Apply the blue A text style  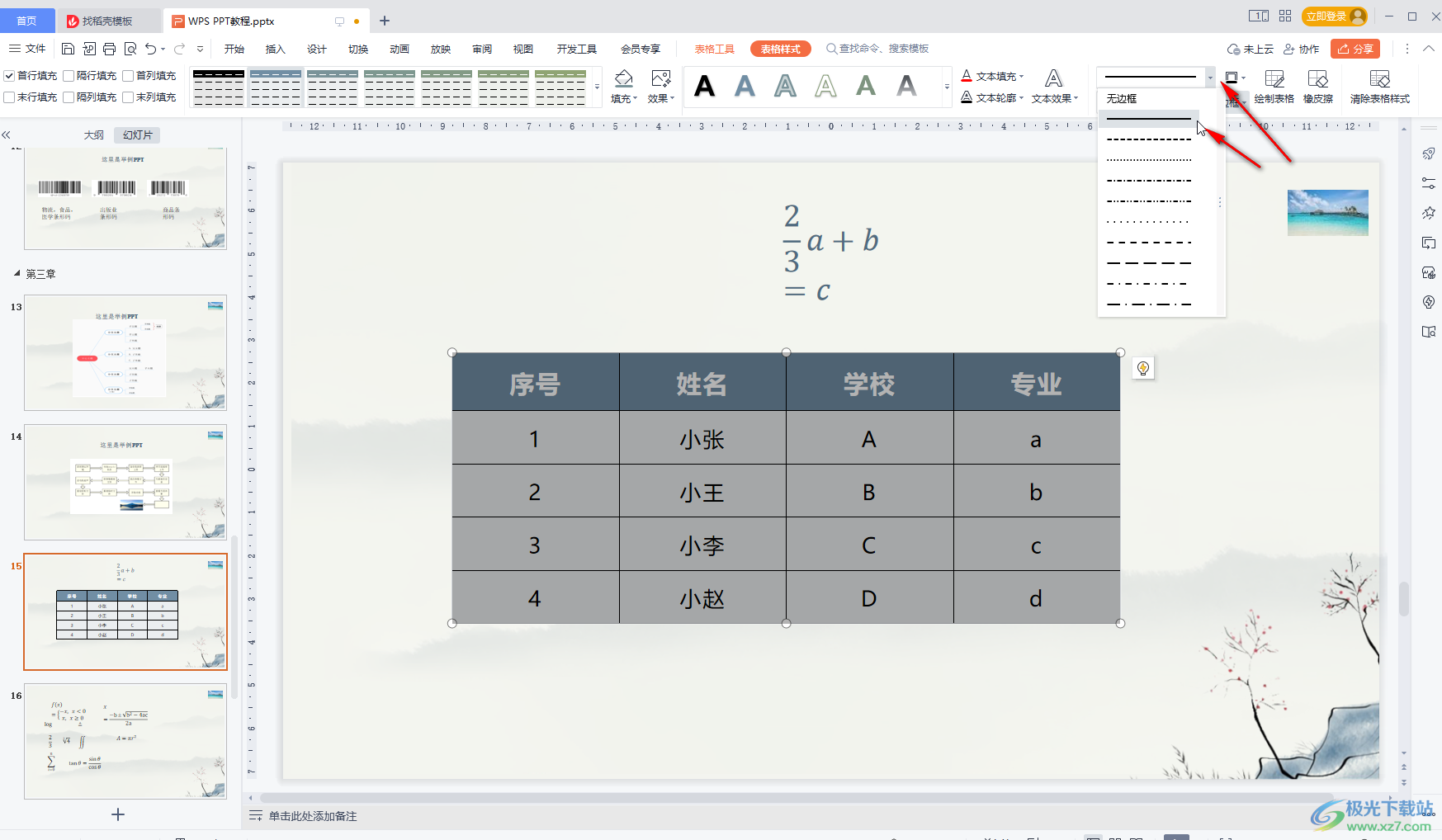point(745,86)
